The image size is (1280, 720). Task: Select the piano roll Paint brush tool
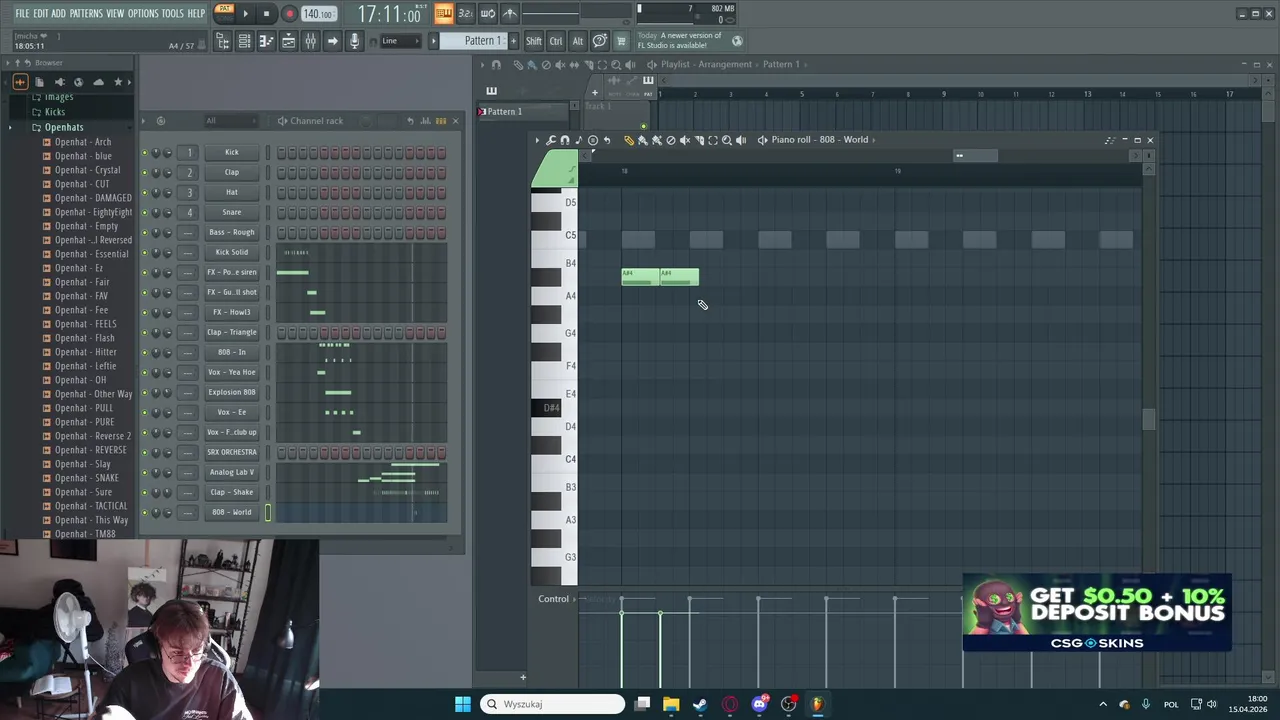click(643, 140)
